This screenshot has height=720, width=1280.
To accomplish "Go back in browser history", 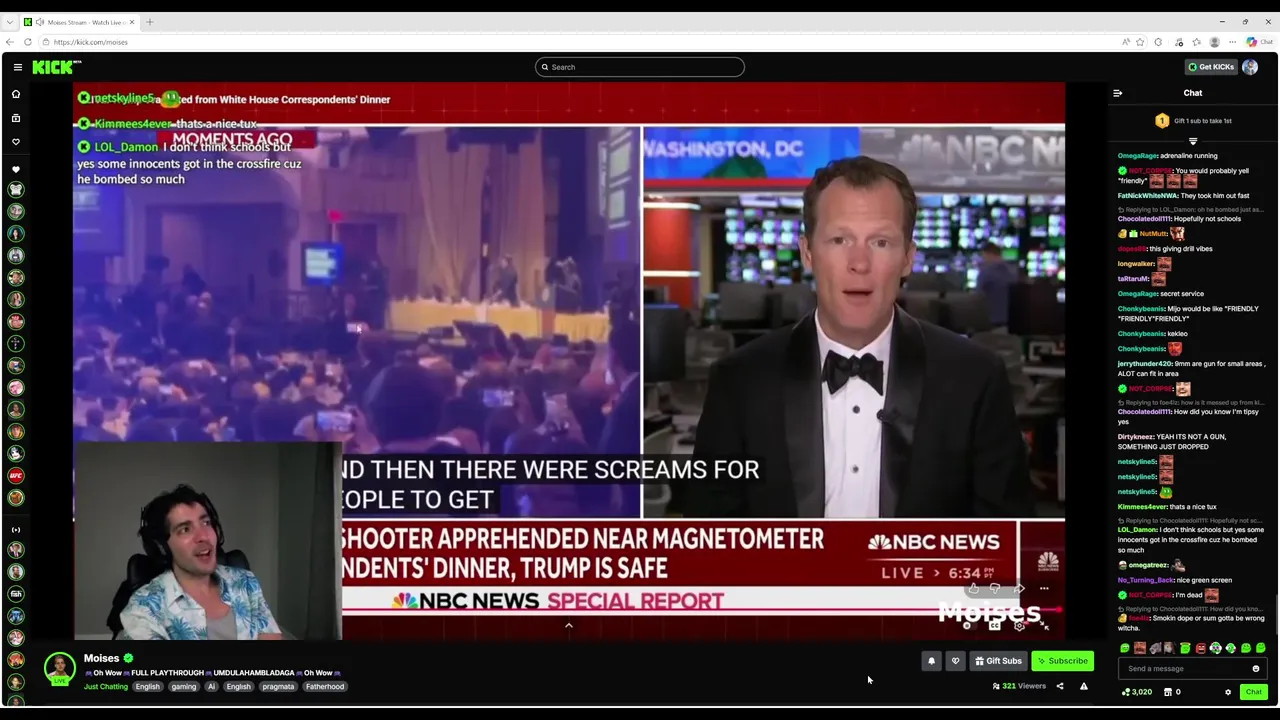I will point(10,42).
